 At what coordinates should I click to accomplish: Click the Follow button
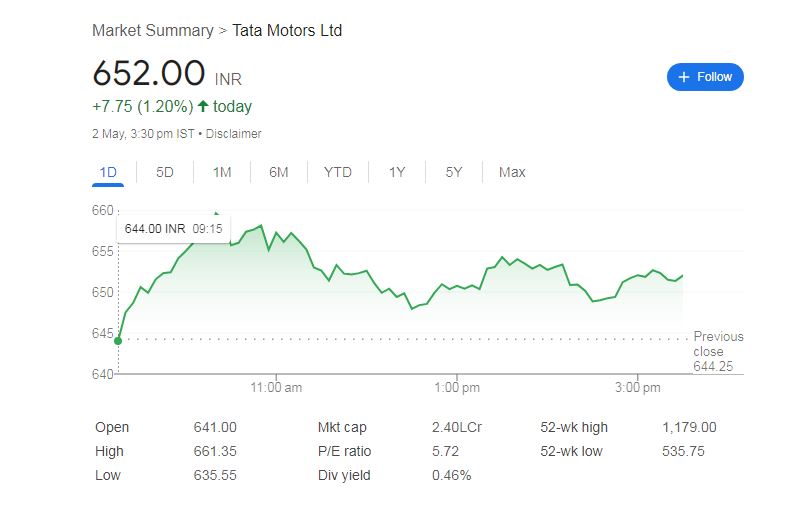[705, 77]
